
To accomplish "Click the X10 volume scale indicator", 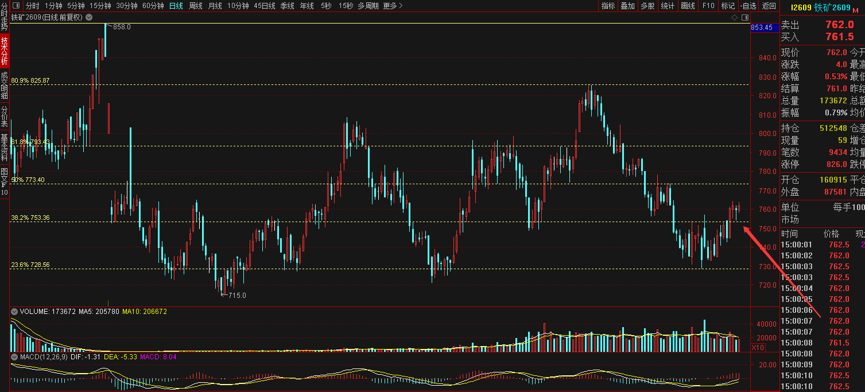I will (x=758, y=347).
